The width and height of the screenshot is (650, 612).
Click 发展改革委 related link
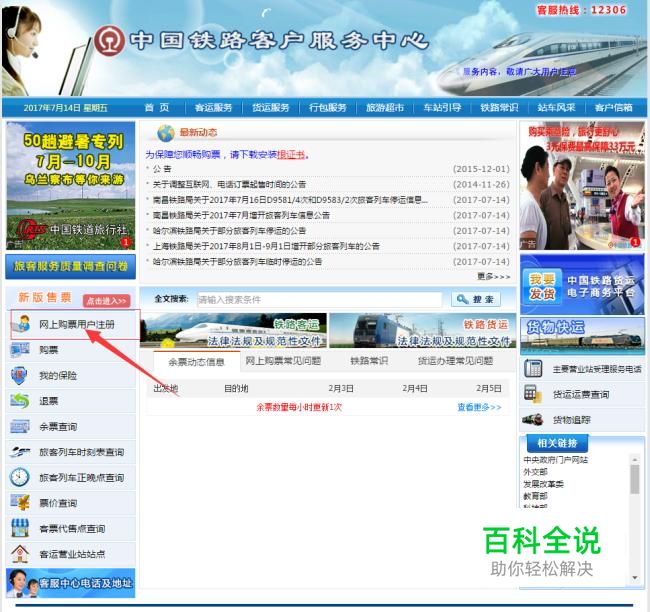tap(543, 484)
